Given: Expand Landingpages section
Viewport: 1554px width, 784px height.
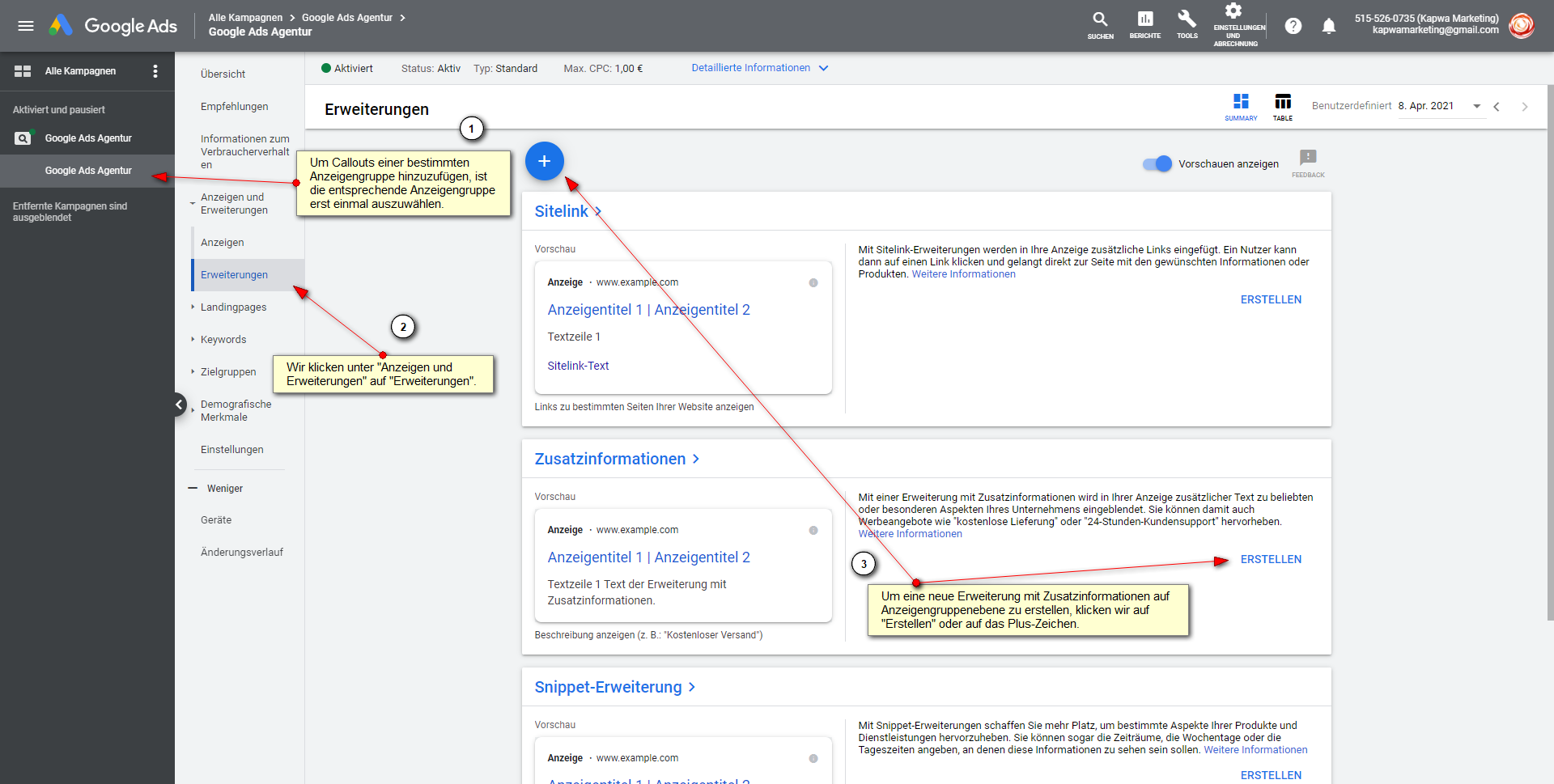Looking at the screenshot, I should 193,307.
